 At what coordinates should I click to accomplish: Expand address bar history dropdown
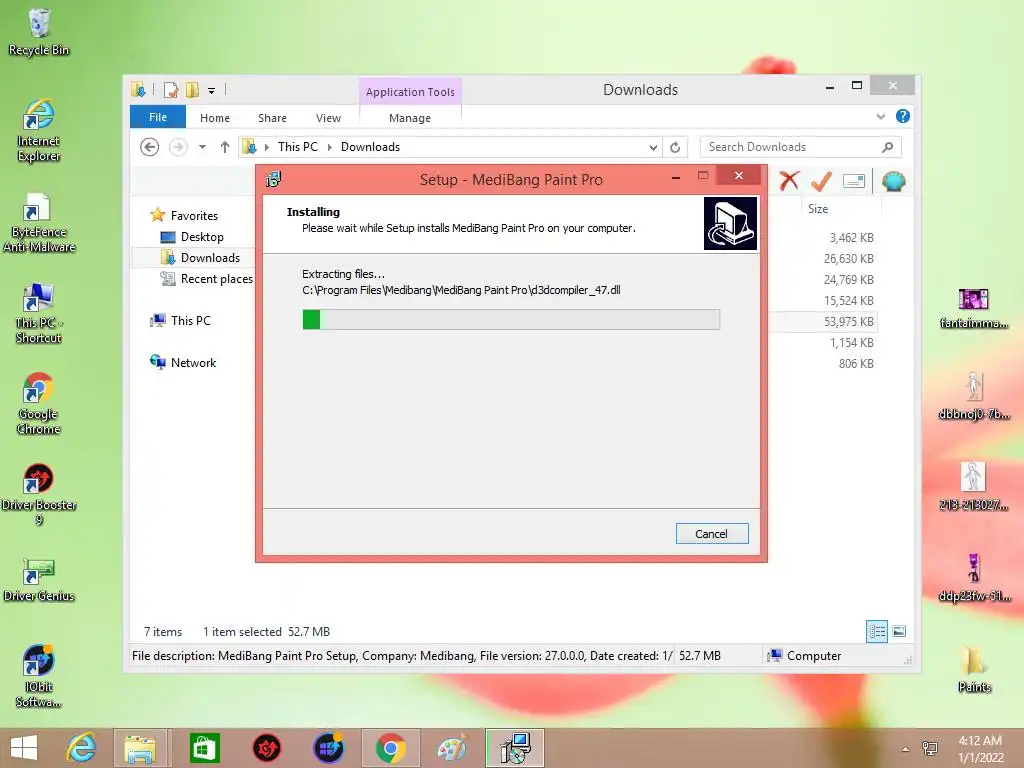click(x=653, y=148)
